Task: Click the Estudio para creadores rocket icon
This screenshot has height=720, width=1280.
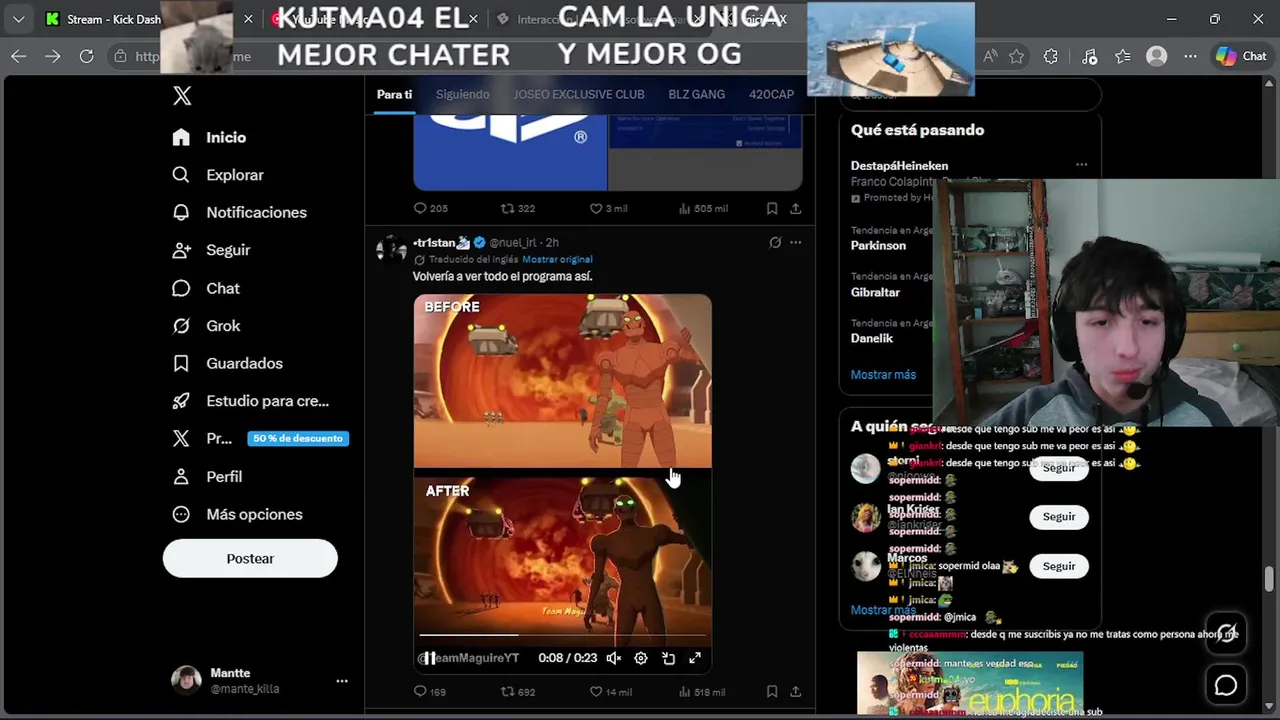Action: [181, 401]
